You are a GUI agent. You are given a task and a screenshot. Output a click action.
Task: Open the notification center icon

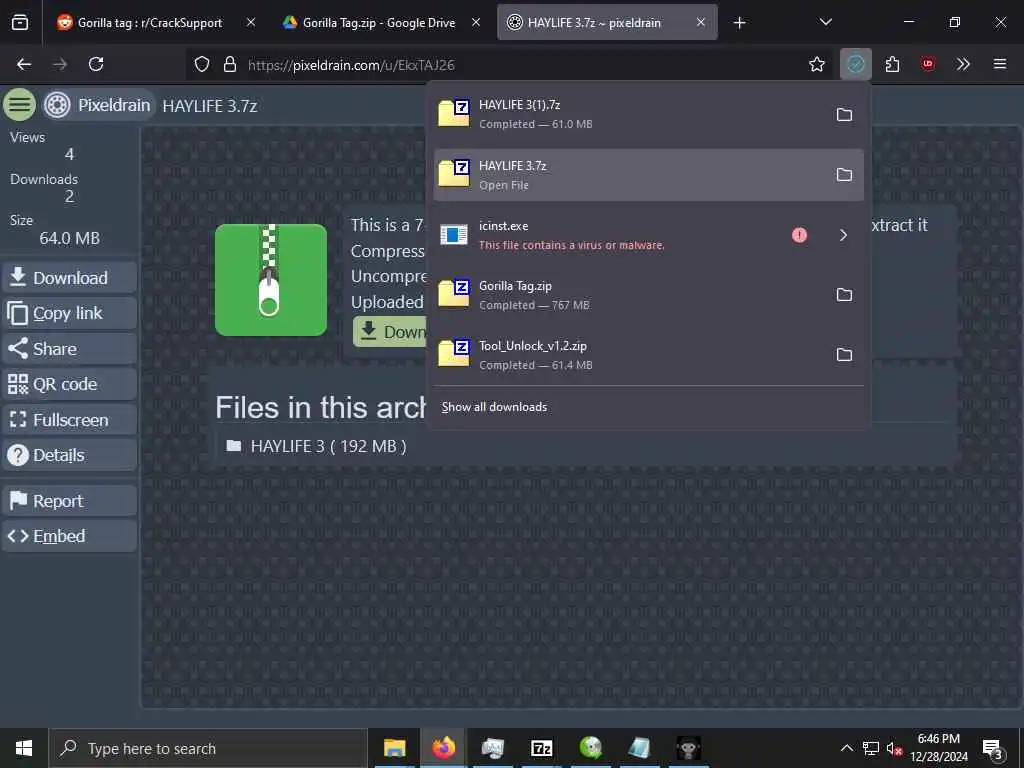(993, 748)
